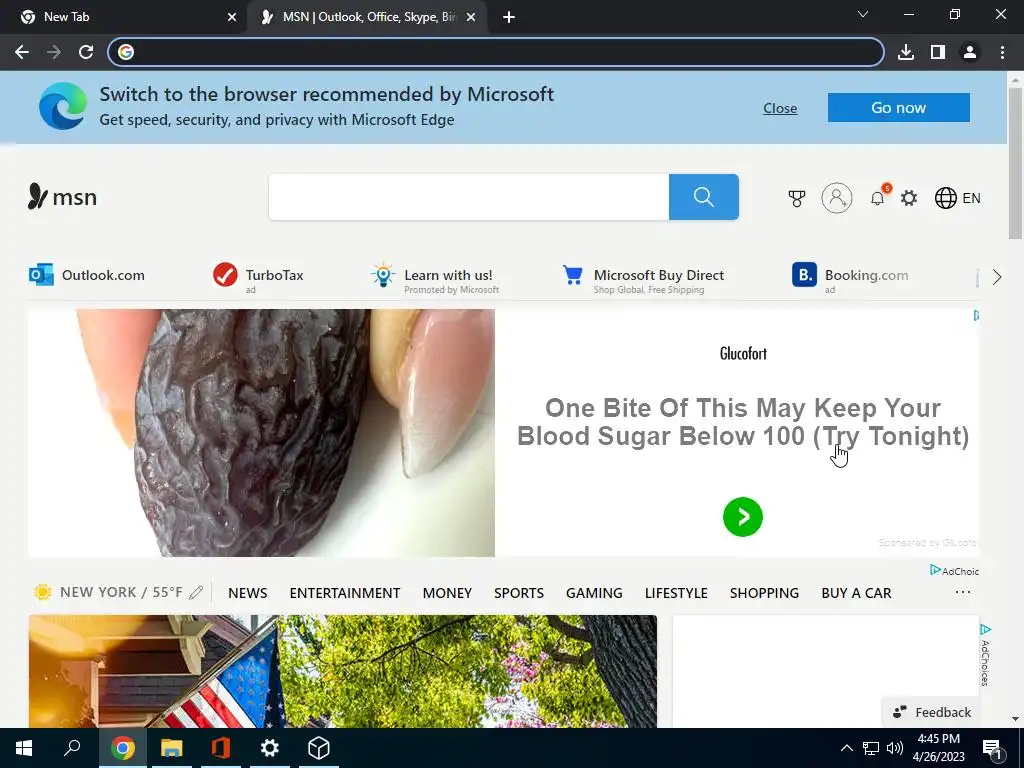Click the Microsoft Edge logo in banner
Image resolution: width=1024 pixels, height=768 pixels.
point(63,106)
